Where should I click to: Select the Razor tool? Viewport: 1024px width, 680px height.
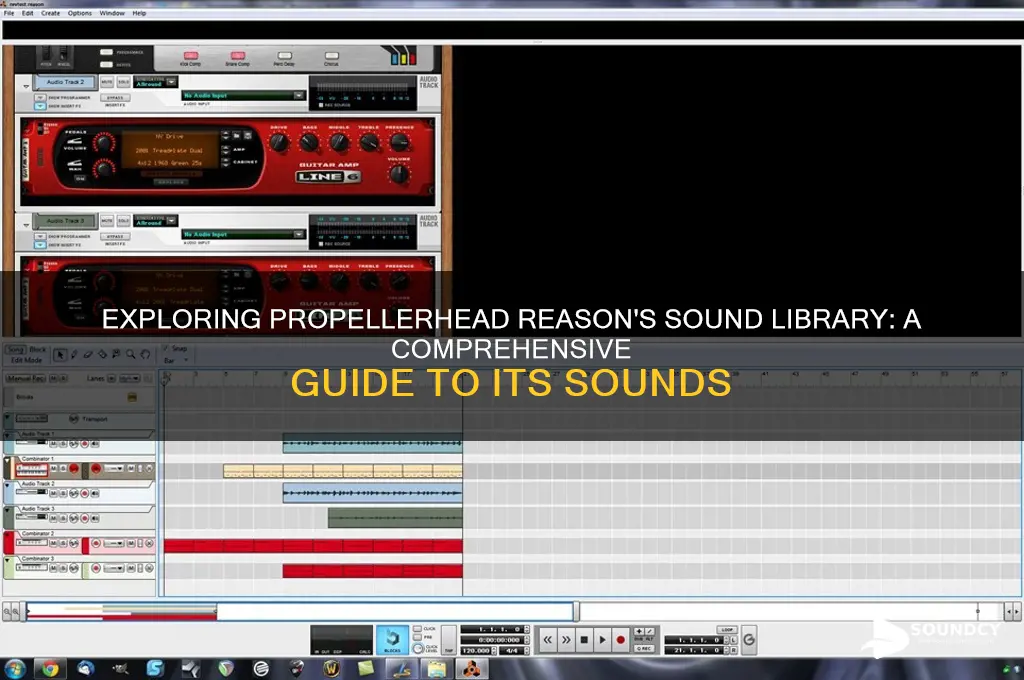click(x=102, y=355)
